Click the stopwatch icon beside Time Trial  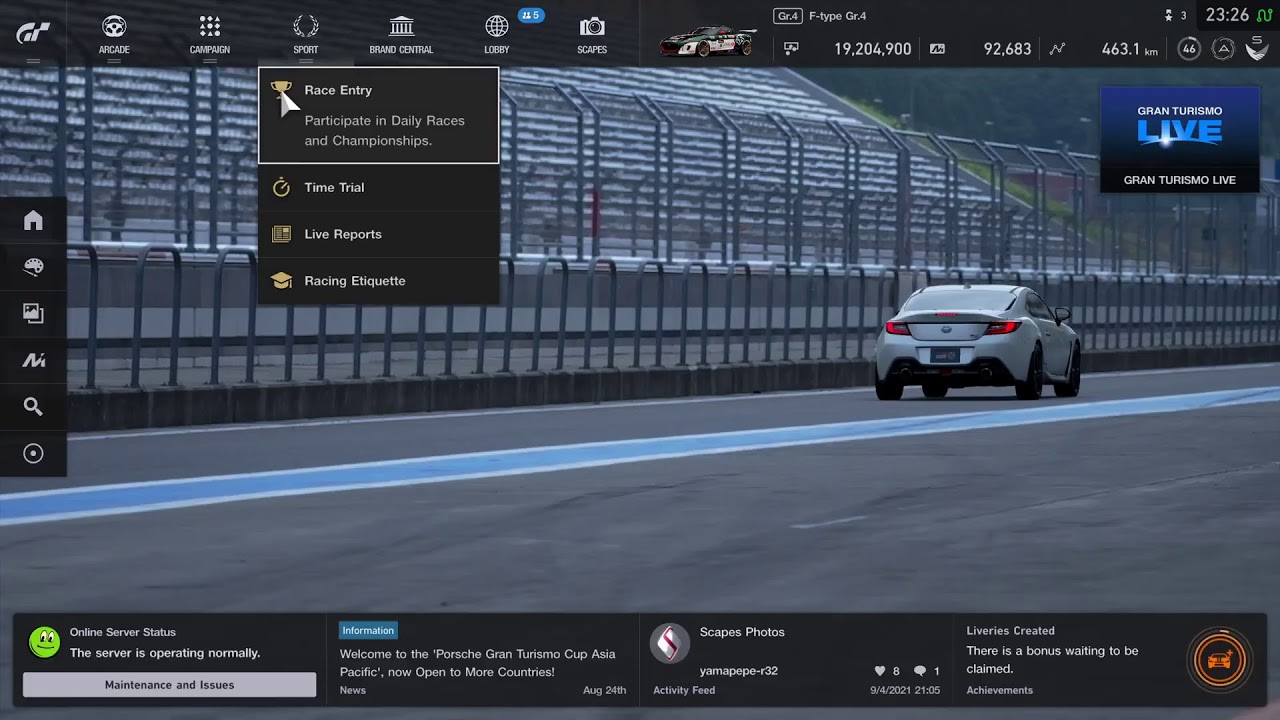pos(281,187)
